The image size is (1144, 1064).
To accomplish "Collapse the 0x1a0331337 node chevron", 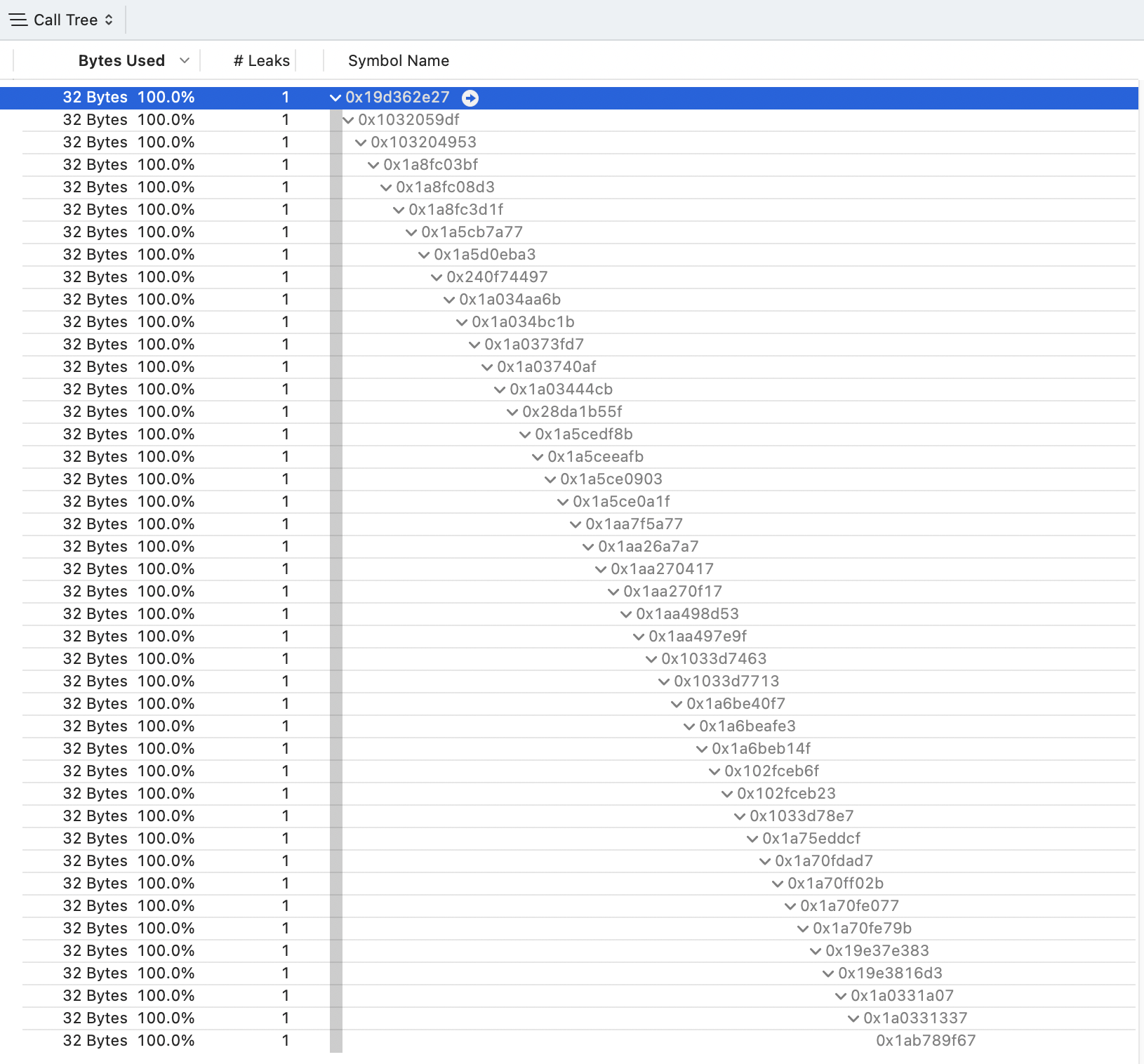I will (x=853, y=1018).
